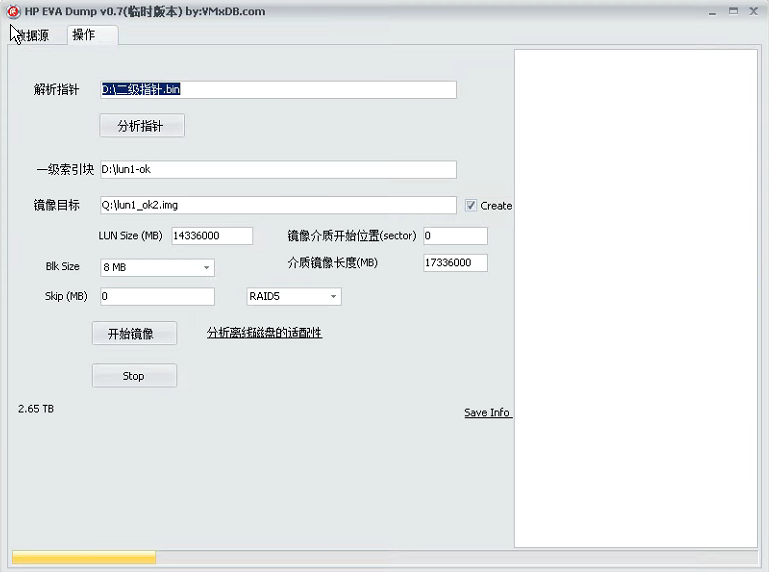Click the 一级索引块 path field
769x572 pixels.
click(x=278, y=170)
